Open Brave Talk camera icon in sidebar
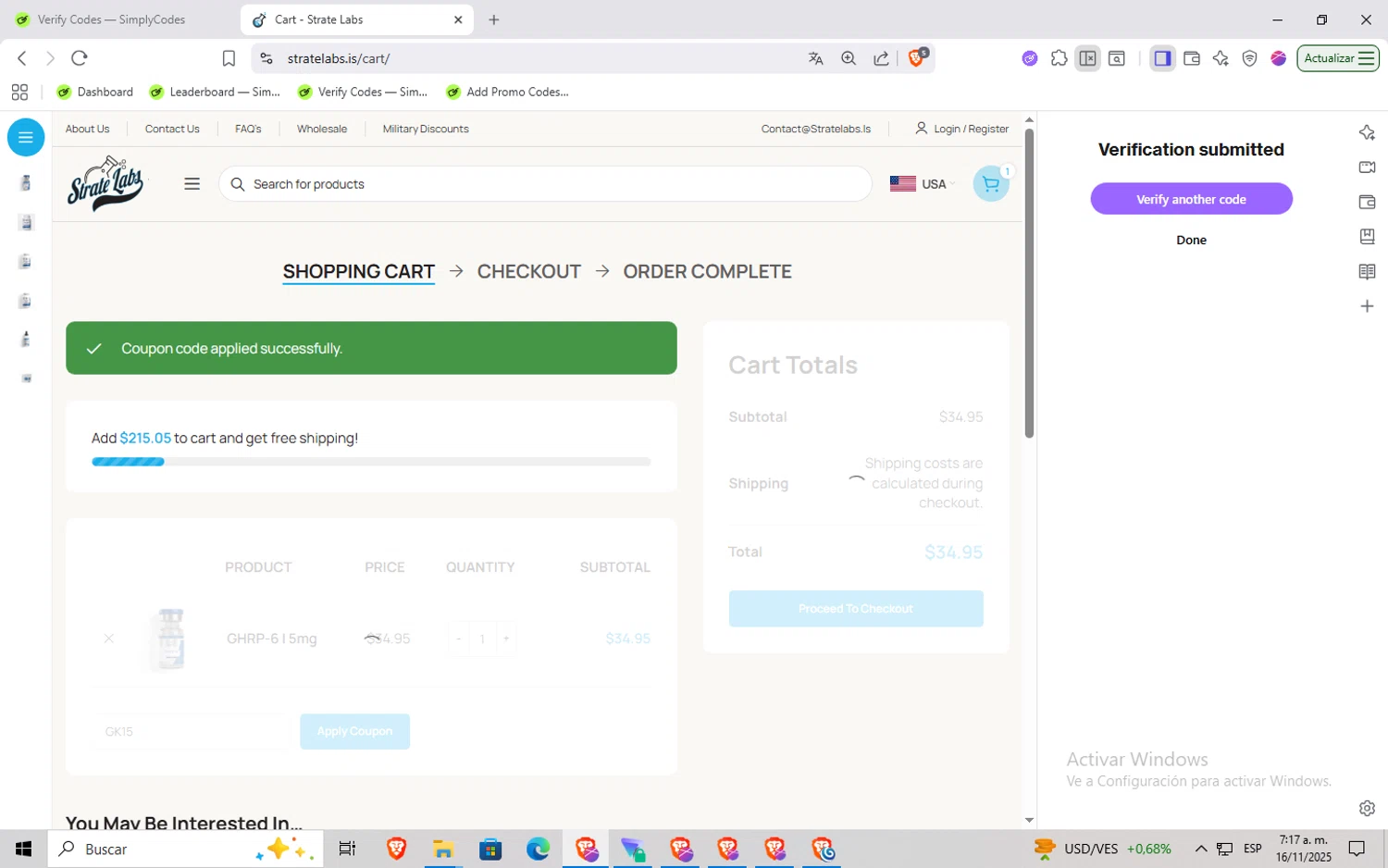Viewport: 1388px width, 868px height. 1367,167
